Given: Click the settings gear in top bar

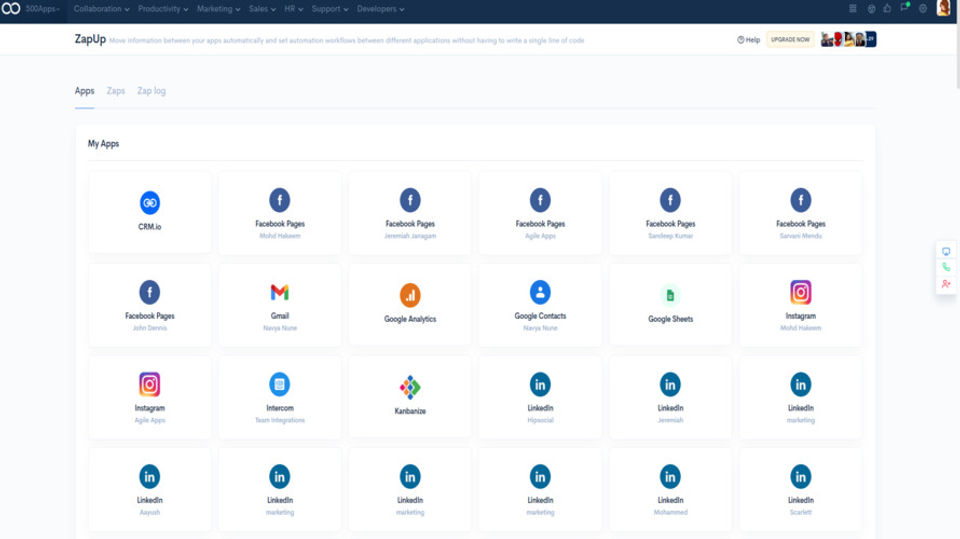Looking at the screenshot, I should click(923, 9).
